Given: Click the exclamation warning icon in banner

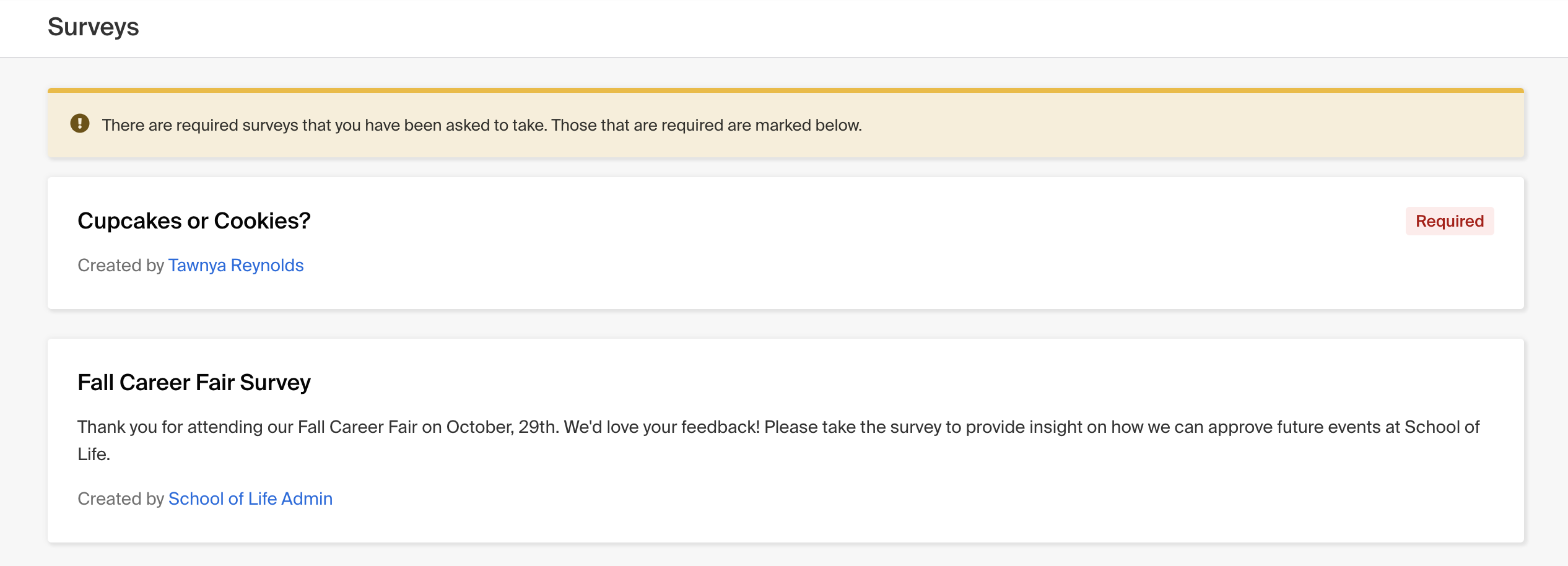Looking at the screenshot, I should 80,124.
